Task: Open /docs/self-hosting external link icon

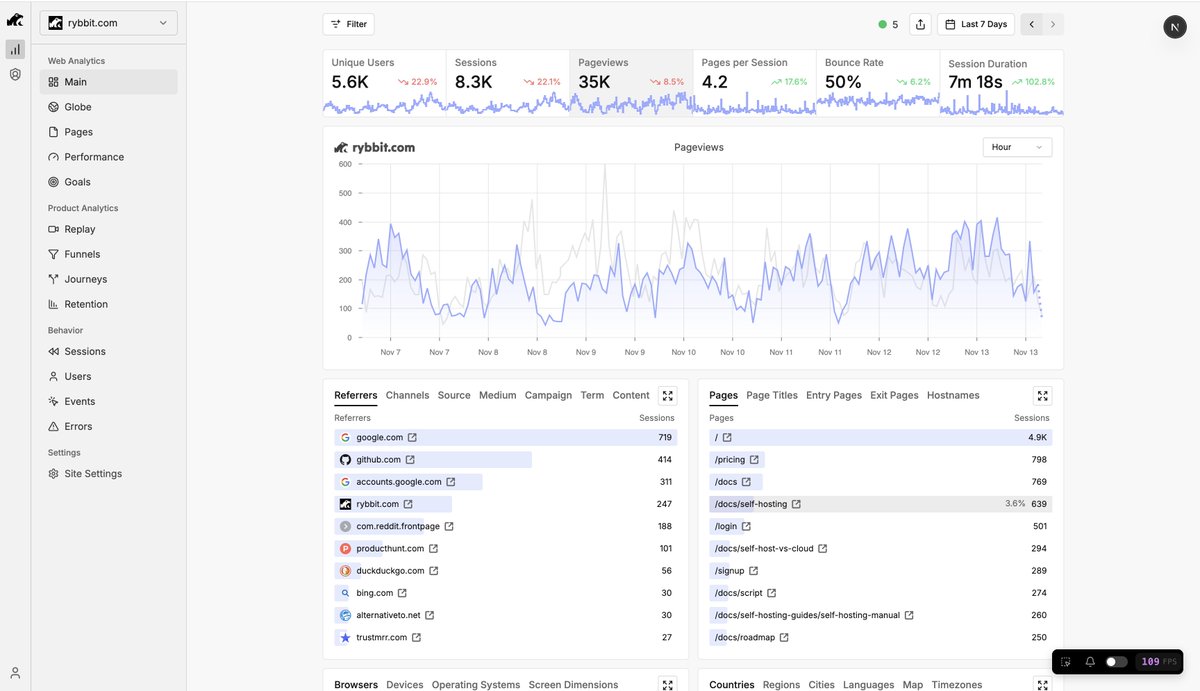Action: [796, 504]
